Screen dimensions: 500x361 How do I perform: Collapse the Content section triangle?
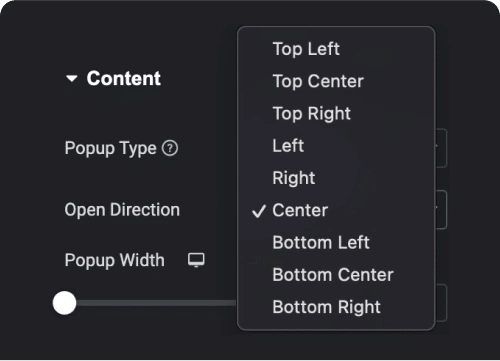tap(72, 79)
